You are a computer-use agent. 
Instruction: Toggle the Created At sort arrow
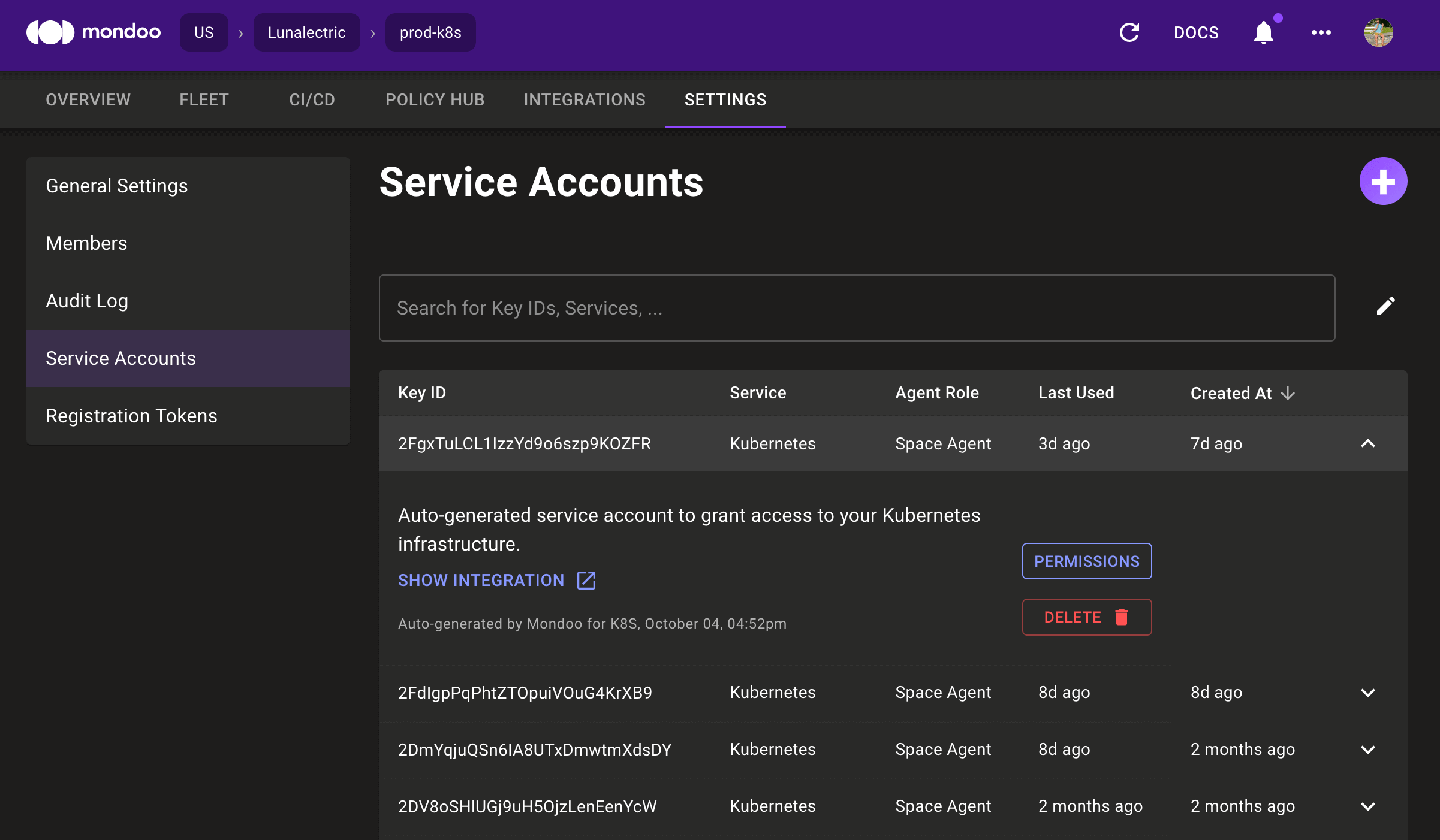1288,394
